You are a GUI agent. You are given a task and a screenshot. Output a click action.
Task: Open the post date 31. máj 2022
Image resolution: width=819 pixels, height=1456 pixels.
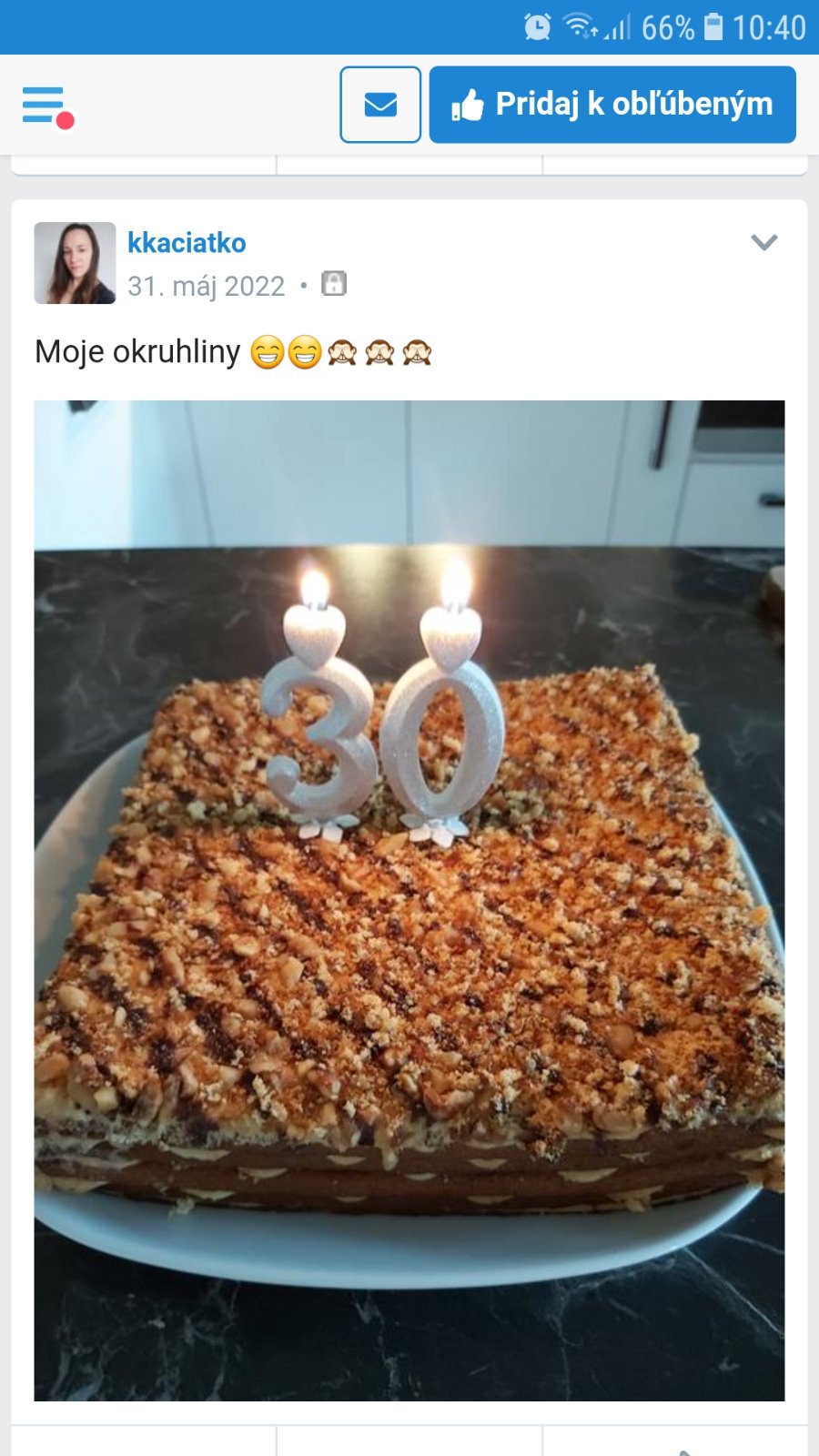click(207, 287)
